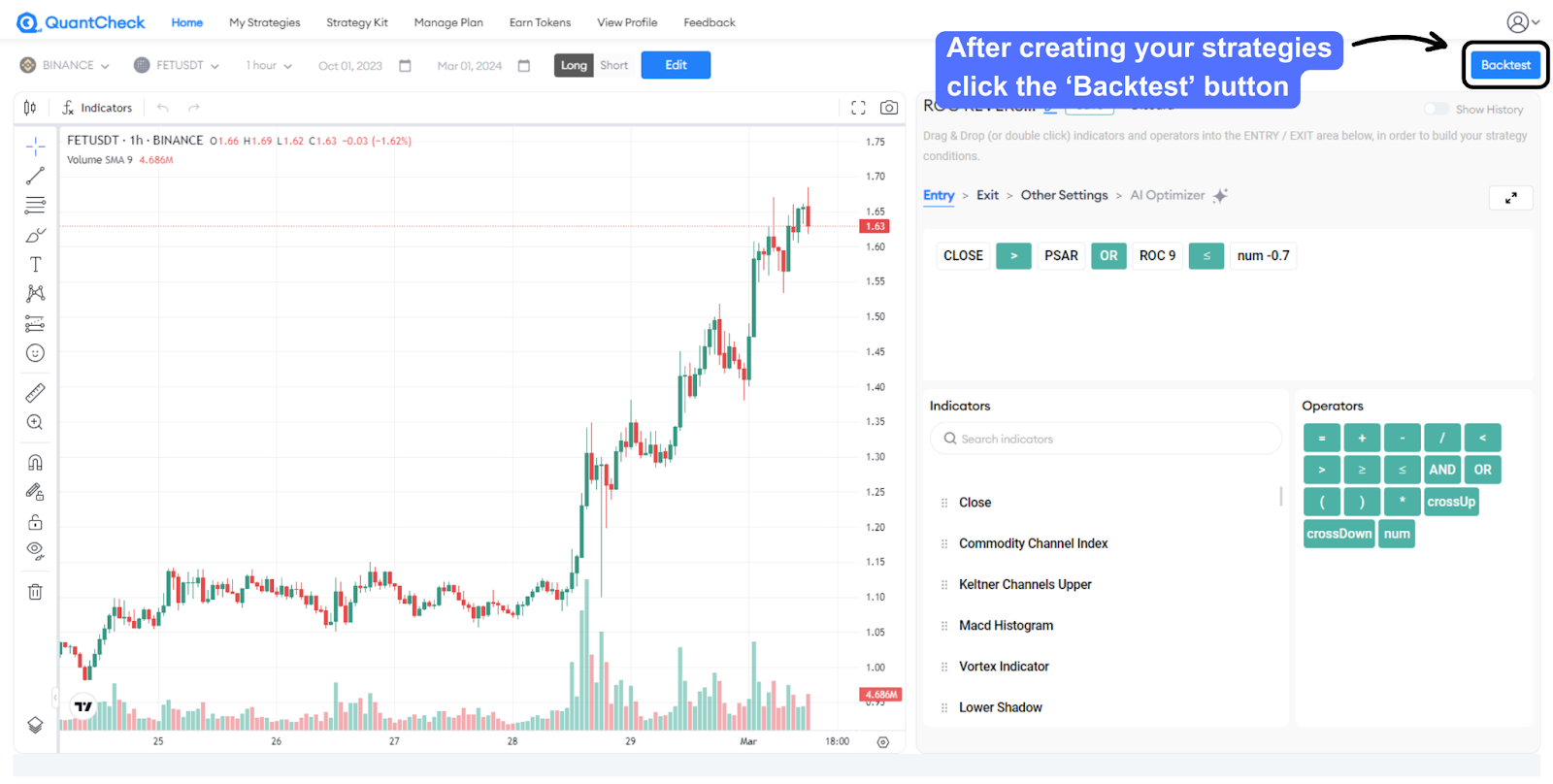The width and height of the screenshot is (1553, 784).
Task: Pick the ruler measure tool
Action: [35, 392]
